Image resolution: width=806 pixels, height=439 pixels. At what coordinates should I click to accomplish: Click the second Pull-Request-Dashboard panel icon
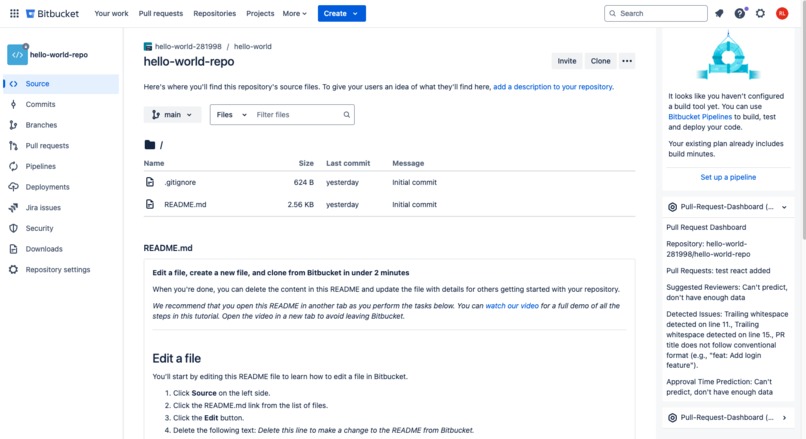click(x=672, y=417)
